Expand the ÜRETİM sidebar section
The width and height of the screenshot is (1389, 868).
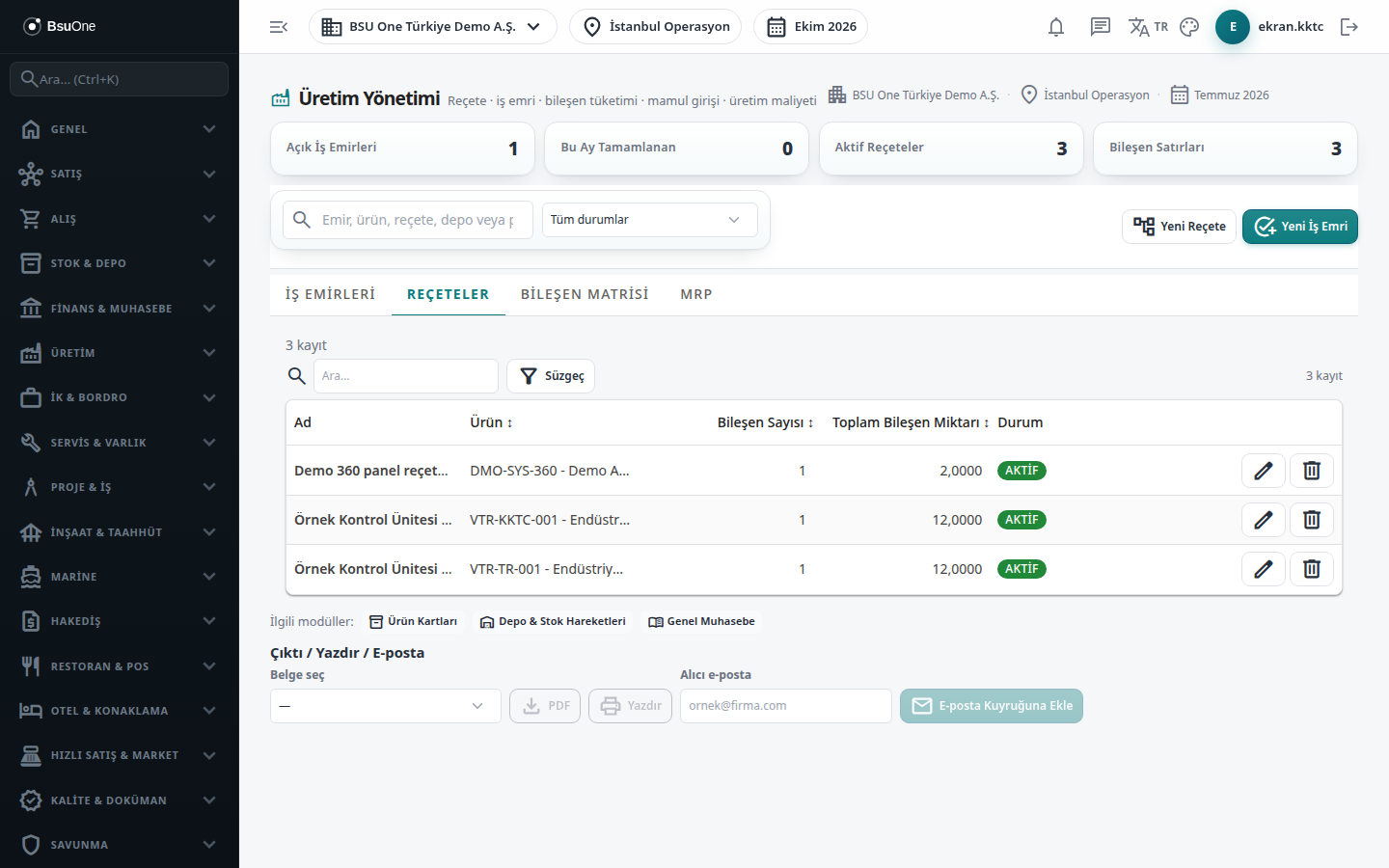[x=120, y=353]
